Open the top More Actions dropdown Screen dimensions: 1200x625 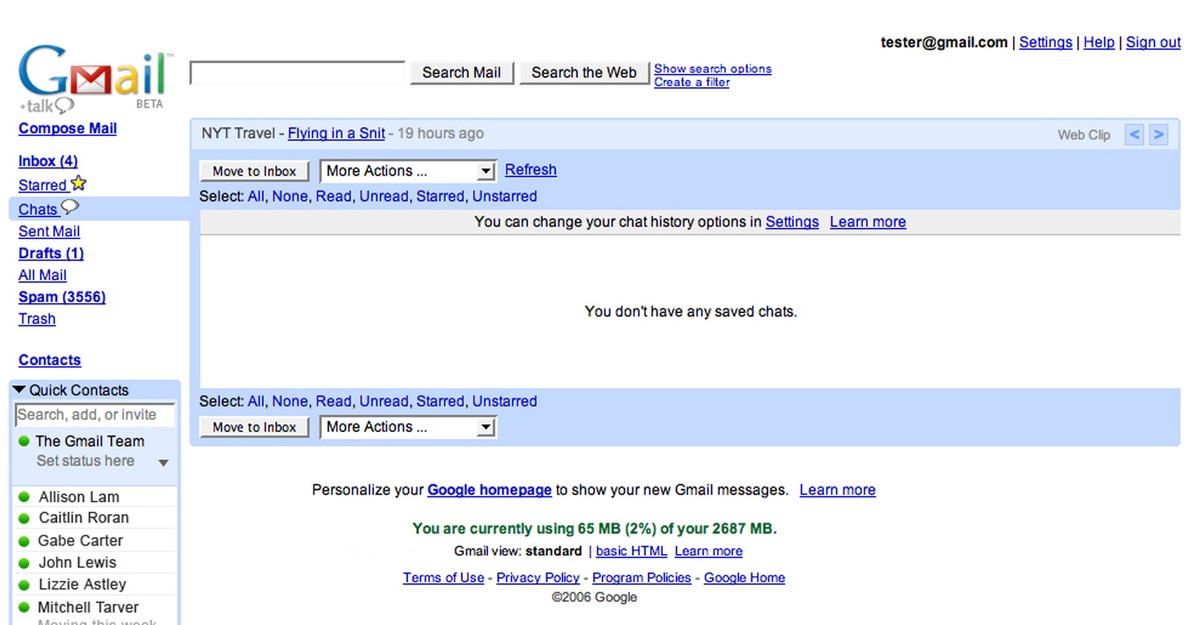[408, 171]
